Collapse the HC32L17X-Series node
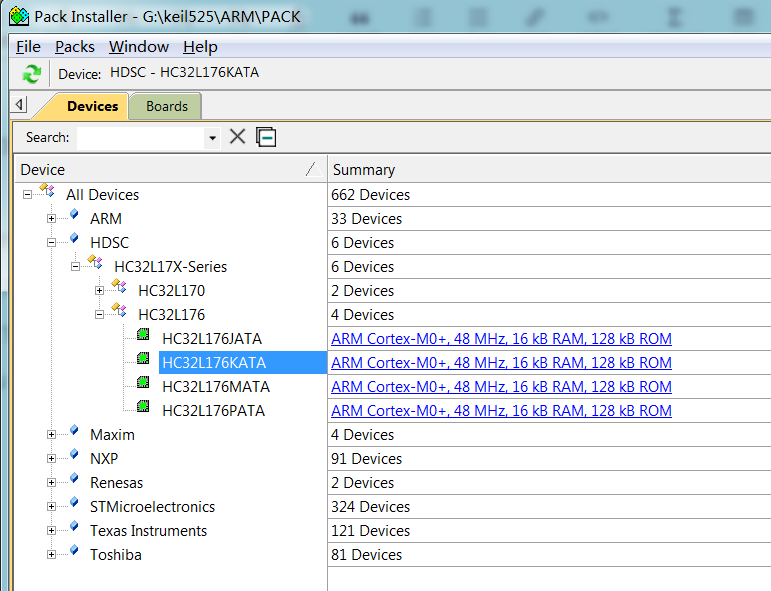The image size is (771, 591). click(75, 266)
